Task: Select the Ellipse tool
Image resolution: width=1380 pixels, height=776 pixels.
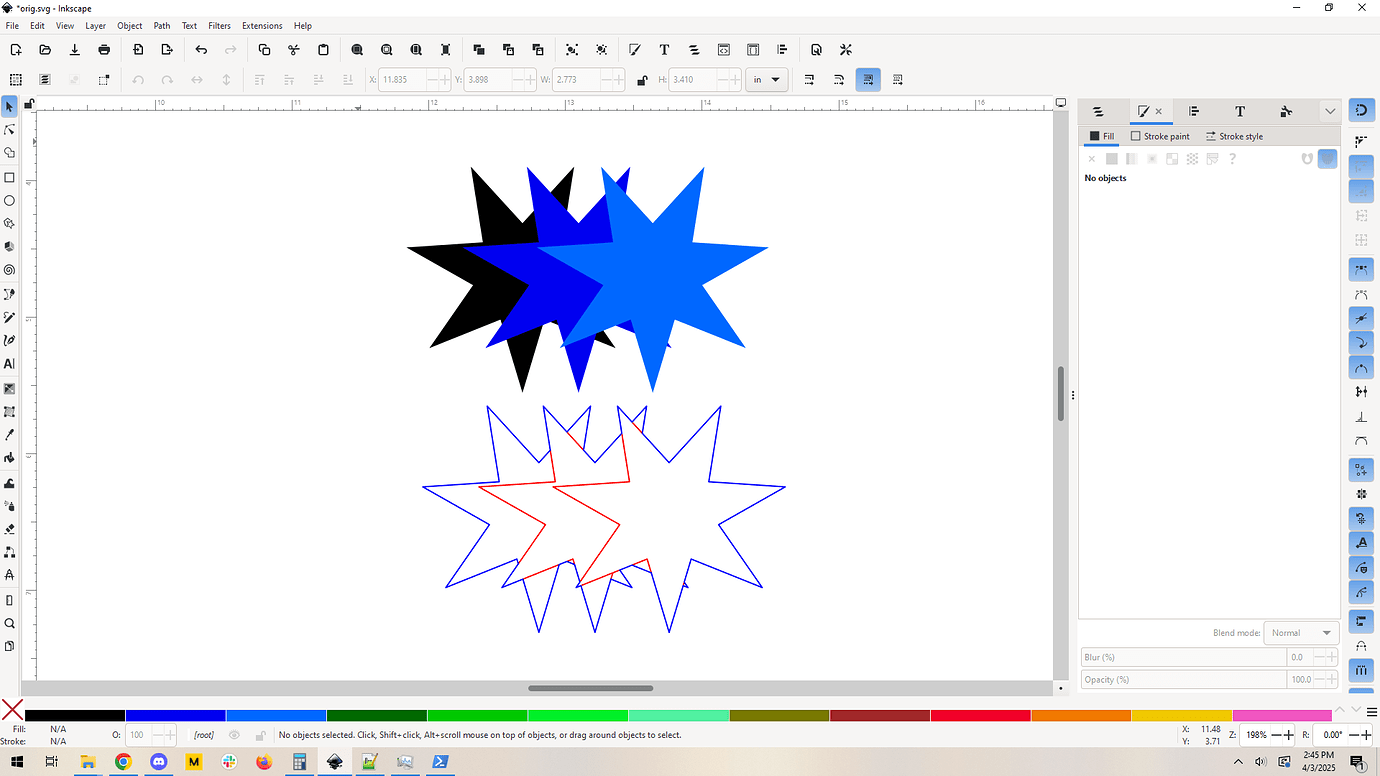Action: click(10, 200)
